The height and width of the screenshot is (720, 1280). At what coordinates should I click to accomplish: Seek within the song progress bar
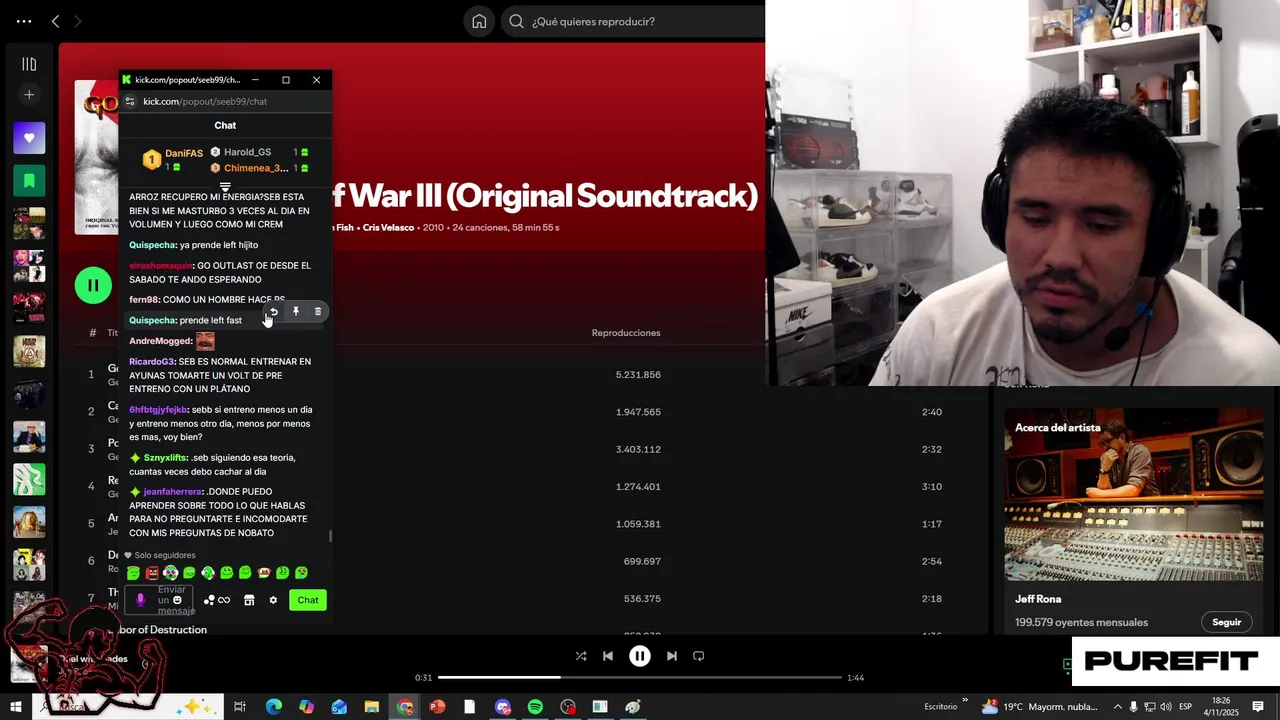coord(640,678)
